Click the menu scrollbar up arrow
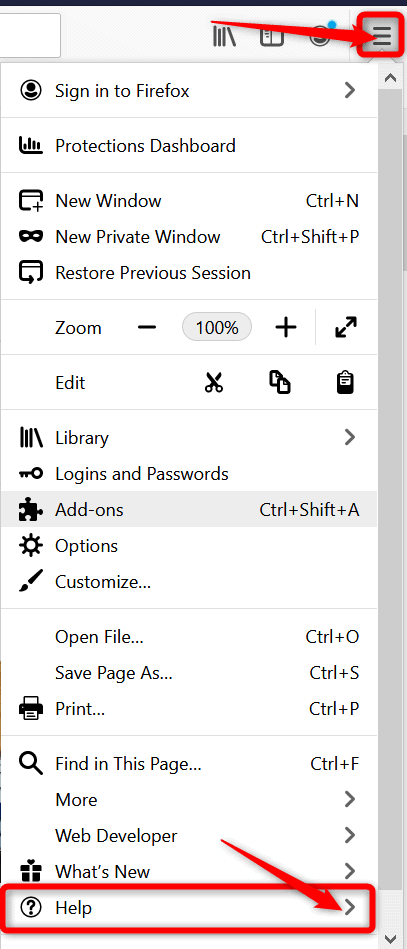The image size is (407, 949). tap(391, 77)
